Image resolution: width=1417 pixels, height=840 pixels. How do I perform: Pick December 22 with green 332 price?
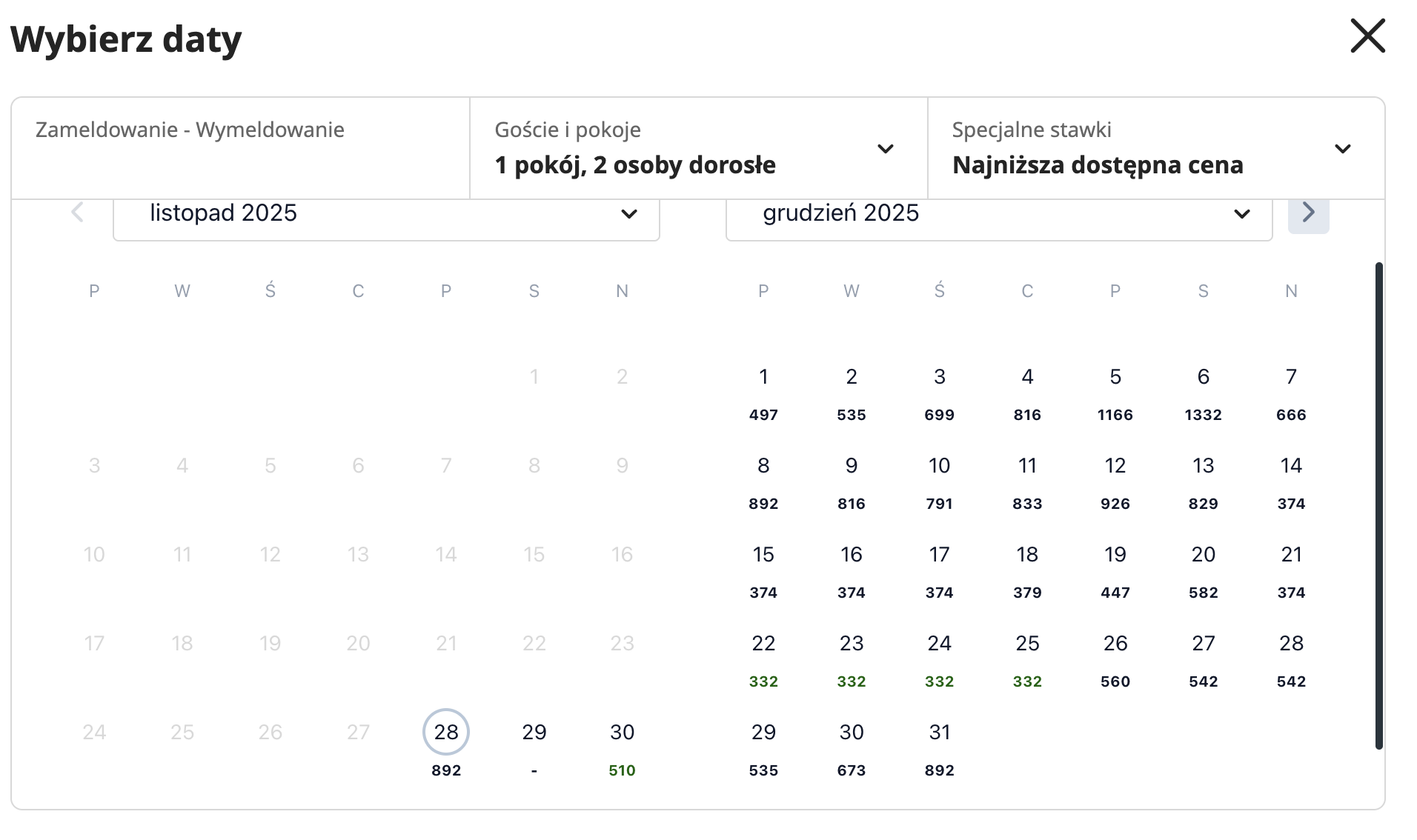click(763, 656)
